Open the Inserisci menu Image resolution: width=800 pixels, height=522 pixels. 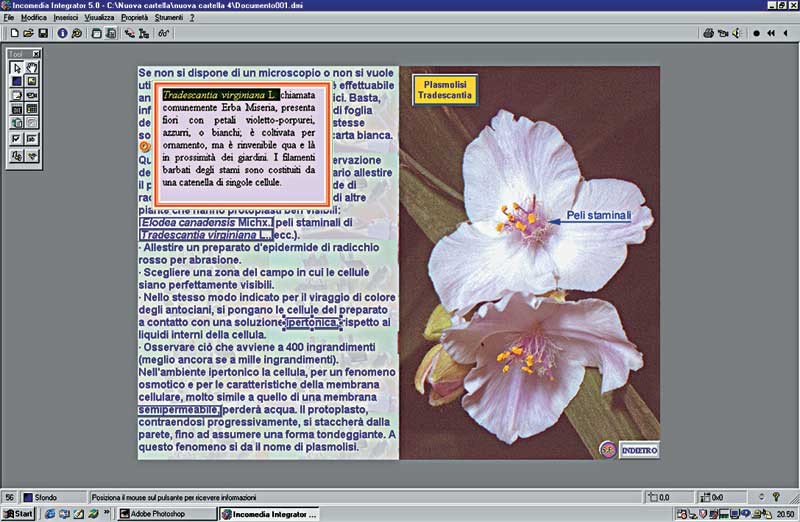(x=65, y=19)
